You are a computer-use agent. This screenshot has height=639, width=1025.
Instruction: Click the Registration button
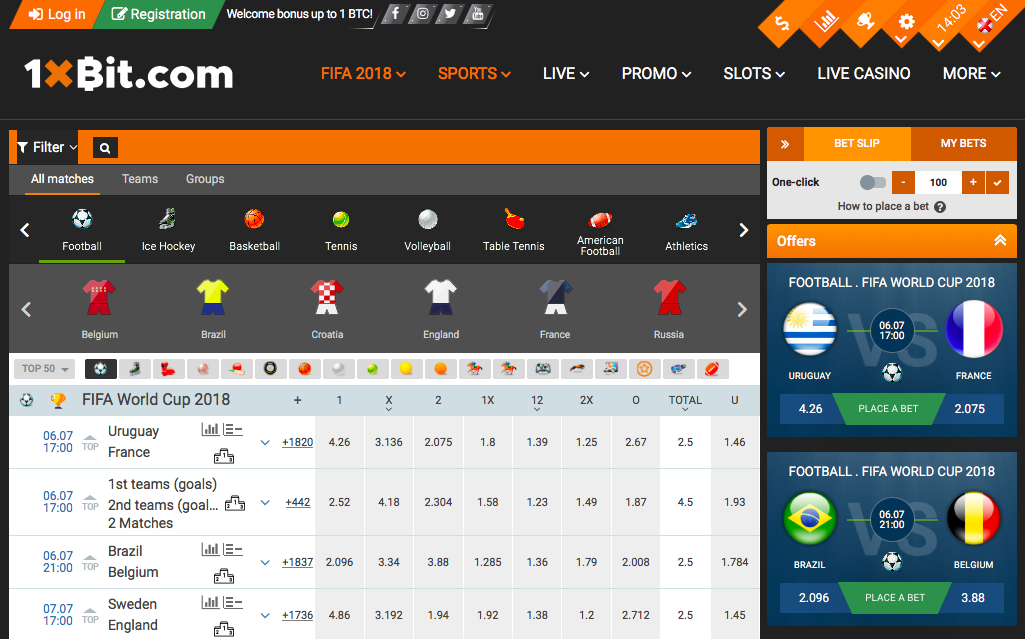click(x=158, y=14)
